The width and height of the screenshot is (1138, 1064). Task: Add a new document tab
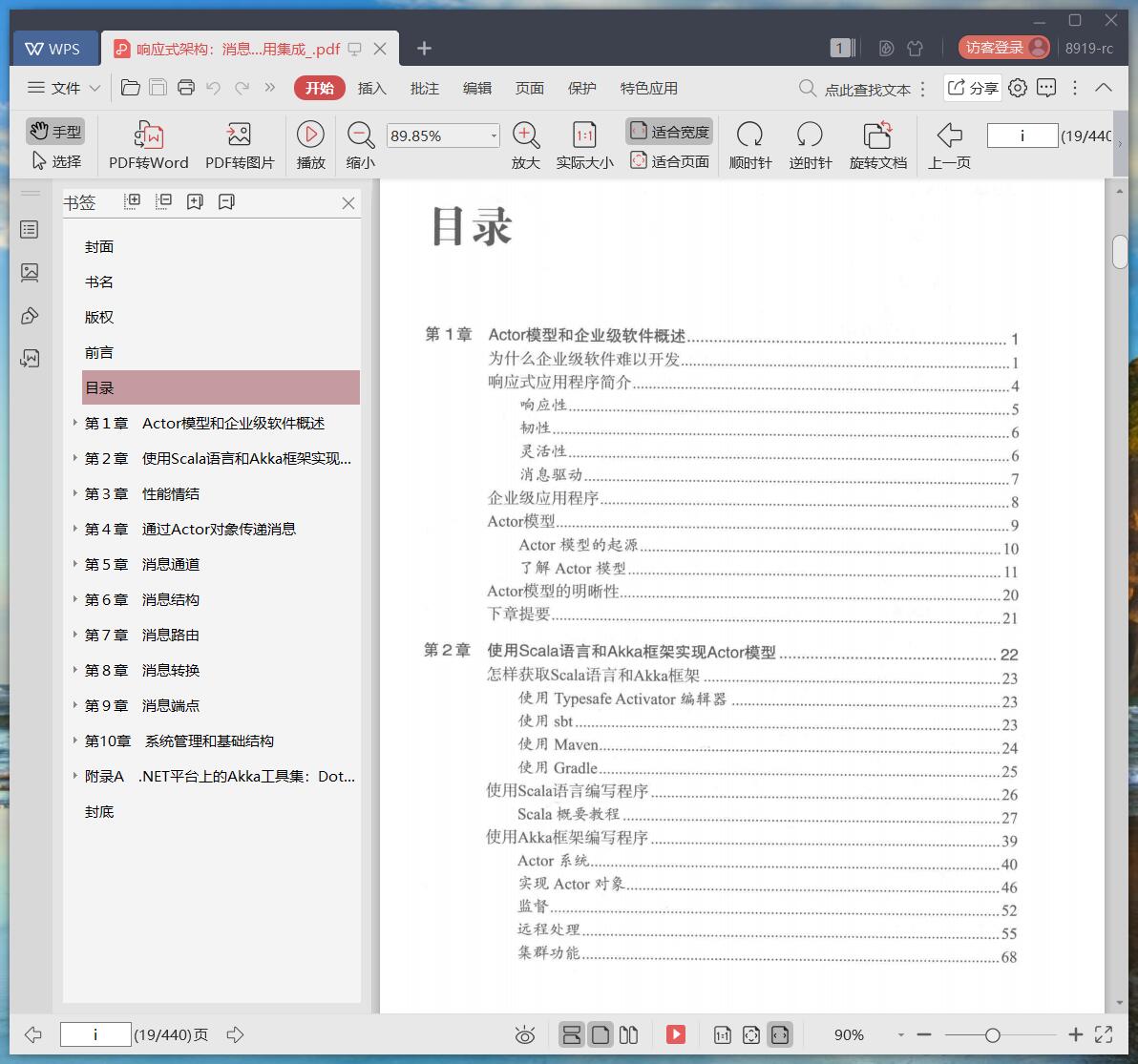[x=424, y=49]
